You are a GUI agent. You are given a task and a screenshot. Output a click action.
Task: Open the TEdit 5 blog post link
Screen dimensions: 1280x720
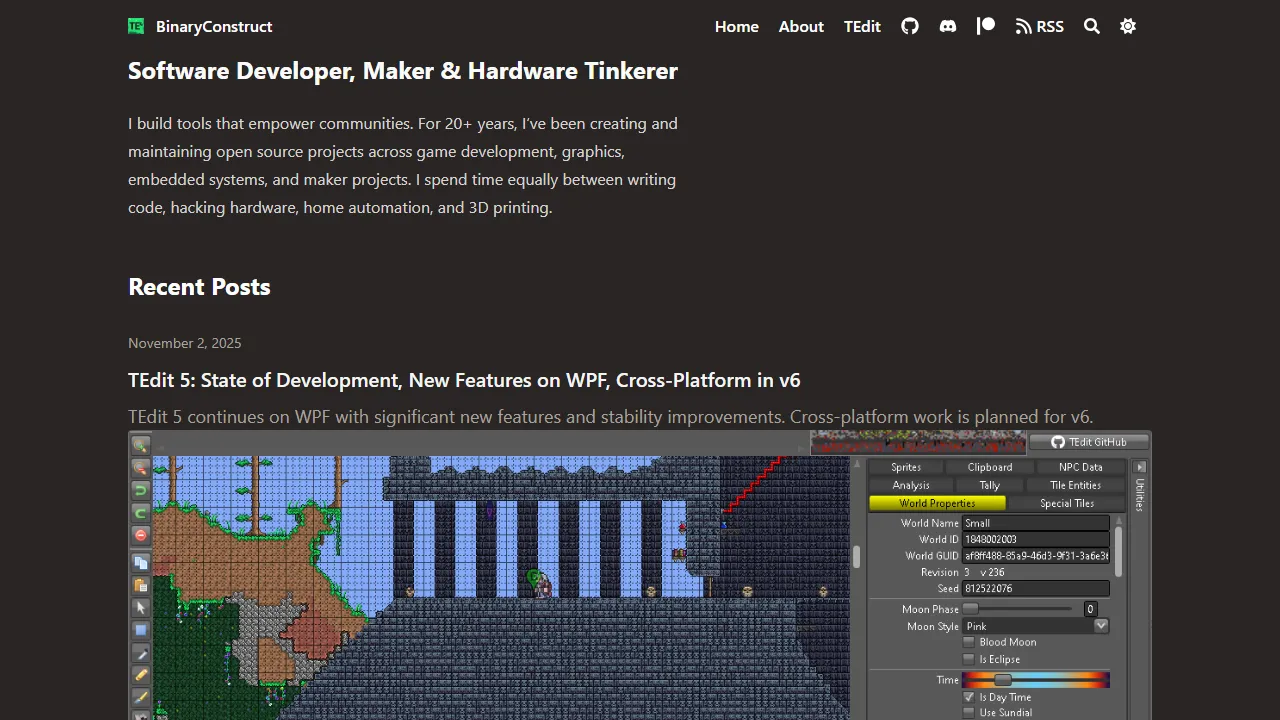[x=464, y=380]
